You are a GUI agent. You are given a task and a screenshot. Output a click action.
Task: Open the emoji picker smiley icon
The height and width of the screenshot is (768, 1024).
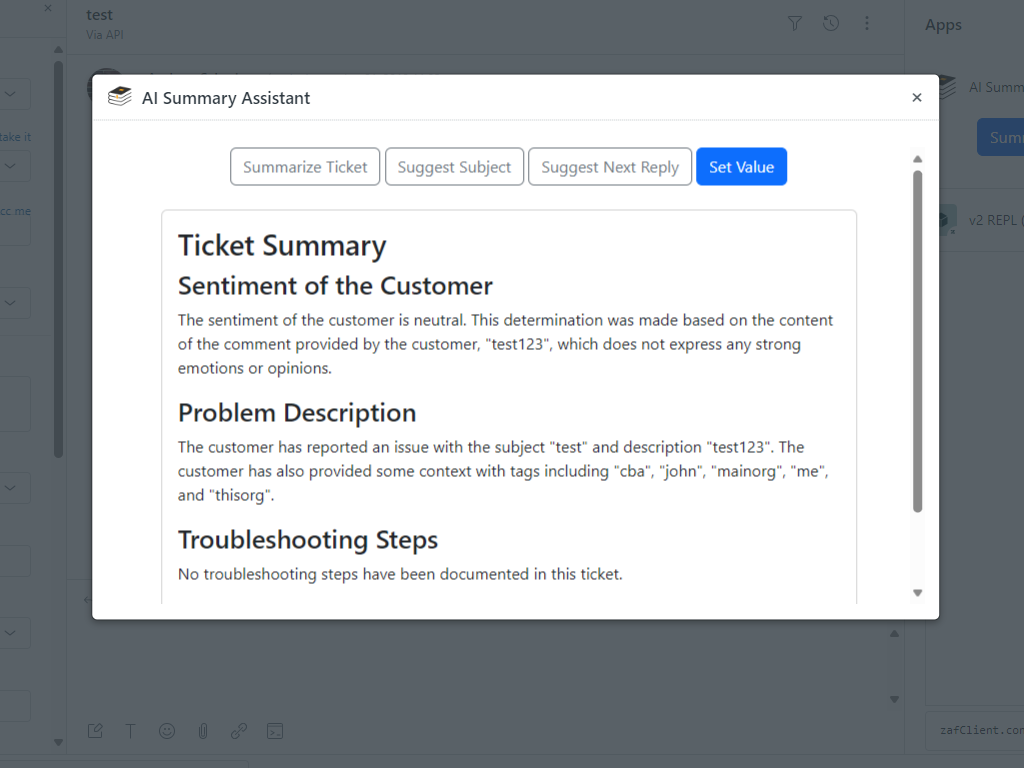pyautogui.click(x=167, y=731)
